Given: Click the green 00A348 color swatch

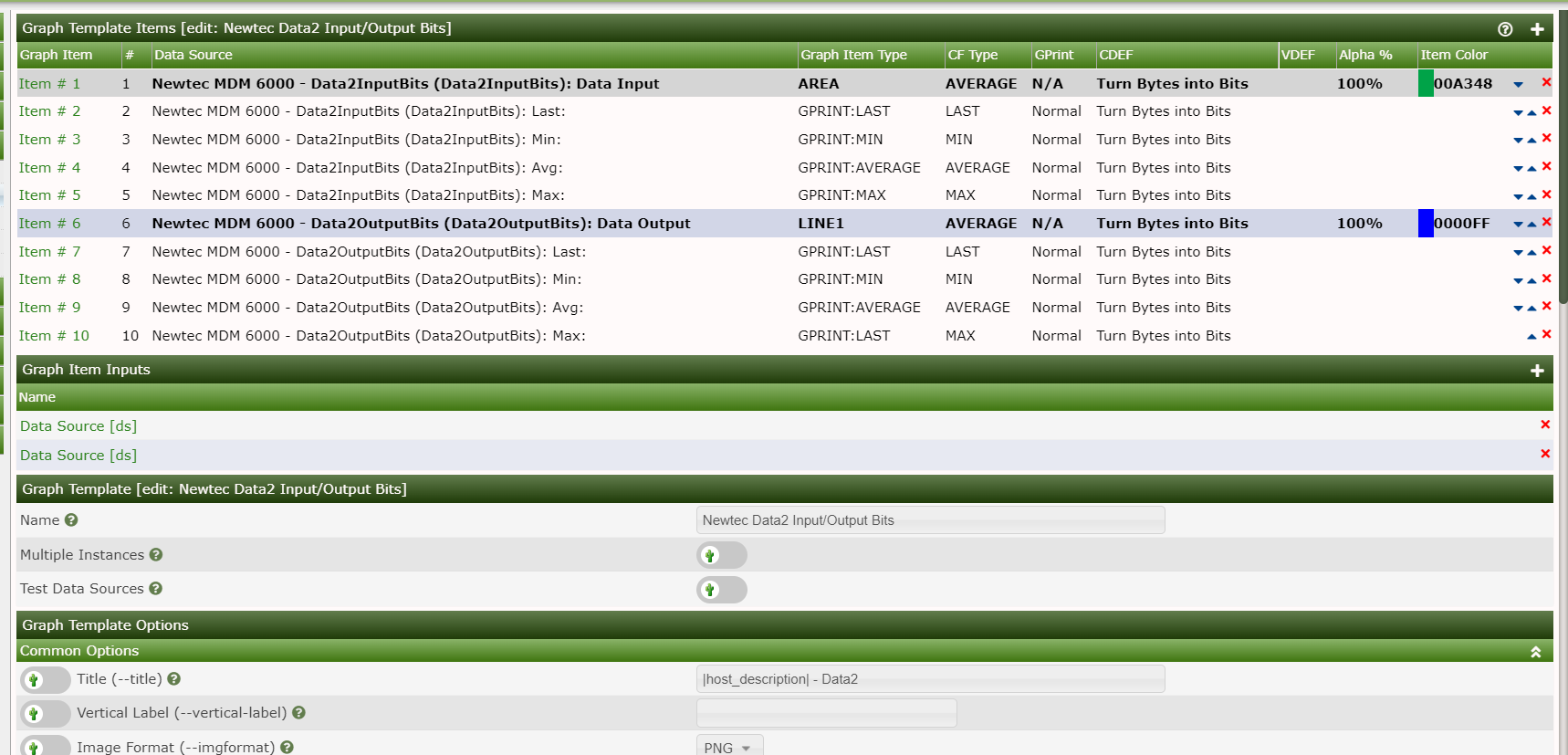Looking at the screenshot, I should [1426, 83].
